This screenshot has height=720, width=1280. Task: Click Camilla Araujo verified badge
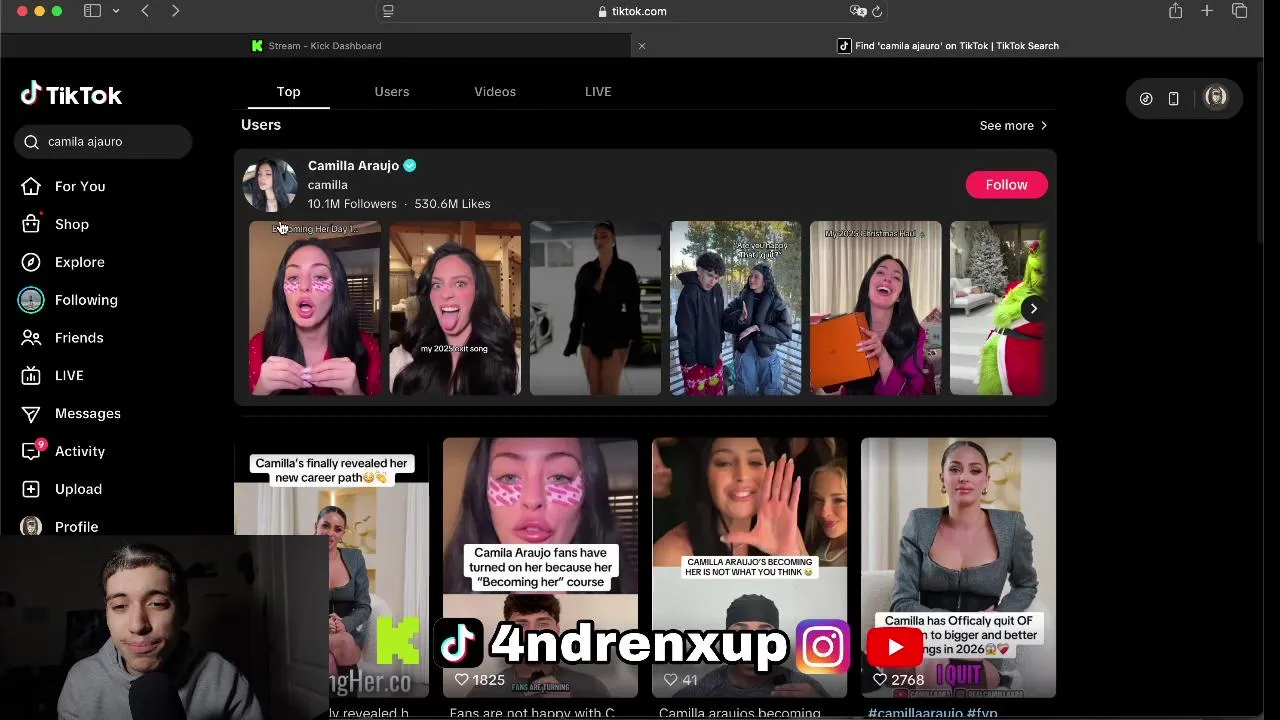[x=410, y=165]
